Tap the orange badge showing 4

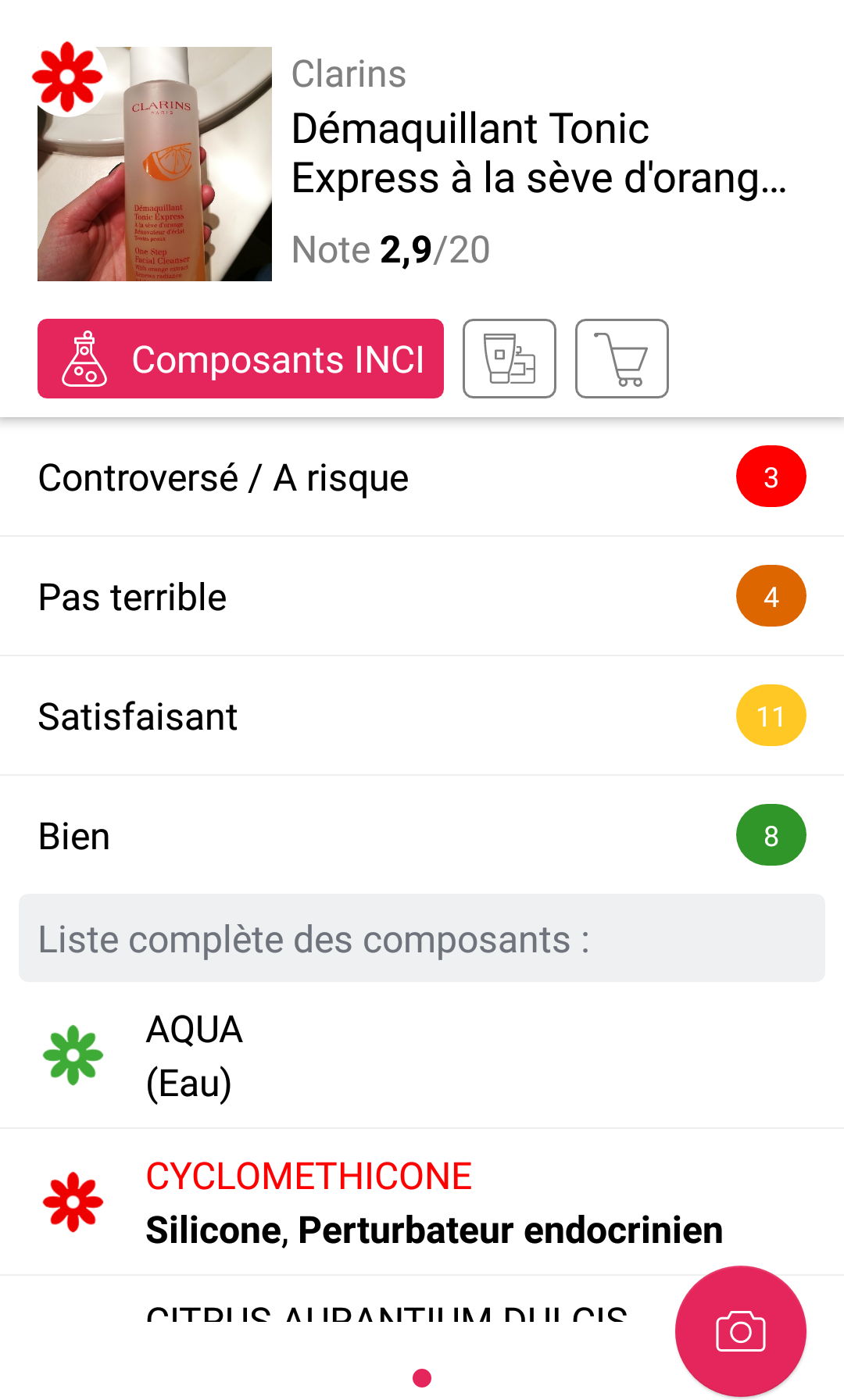click(771, 596)
